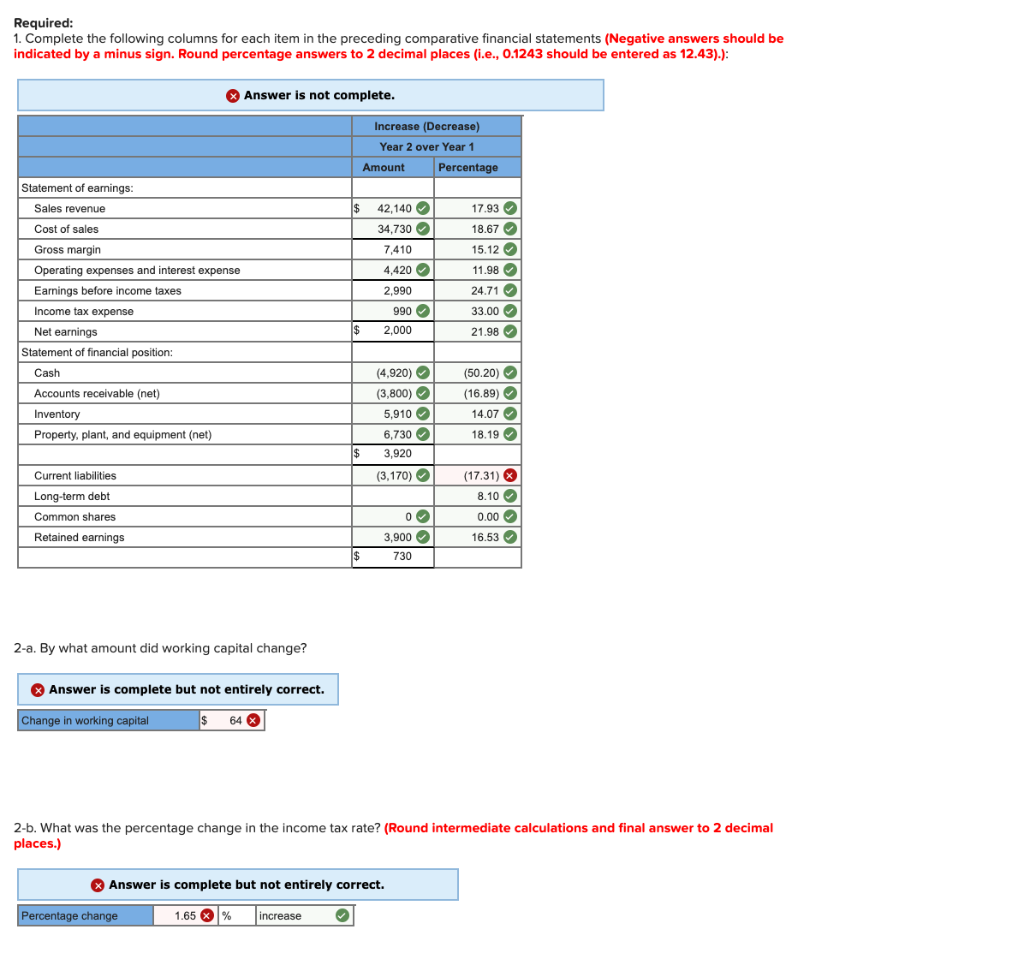Click the green checkmark beside Sales revenue amount
The height and width of the screenshot is (971, 1024).
(x=424, y=208)
